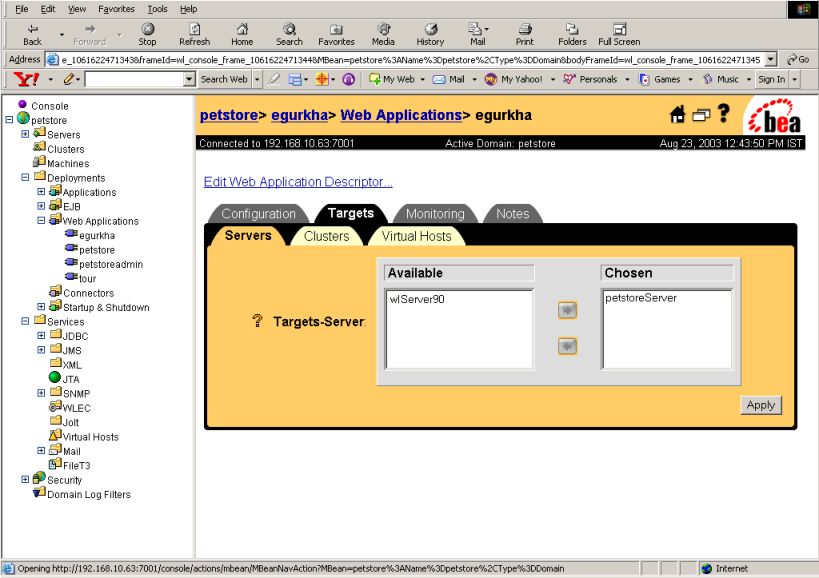This screenshot has height=578, width=819.
Task: Click My Yahoo! toolbar button
Action: pyautogui.click(x=515, y=79)
